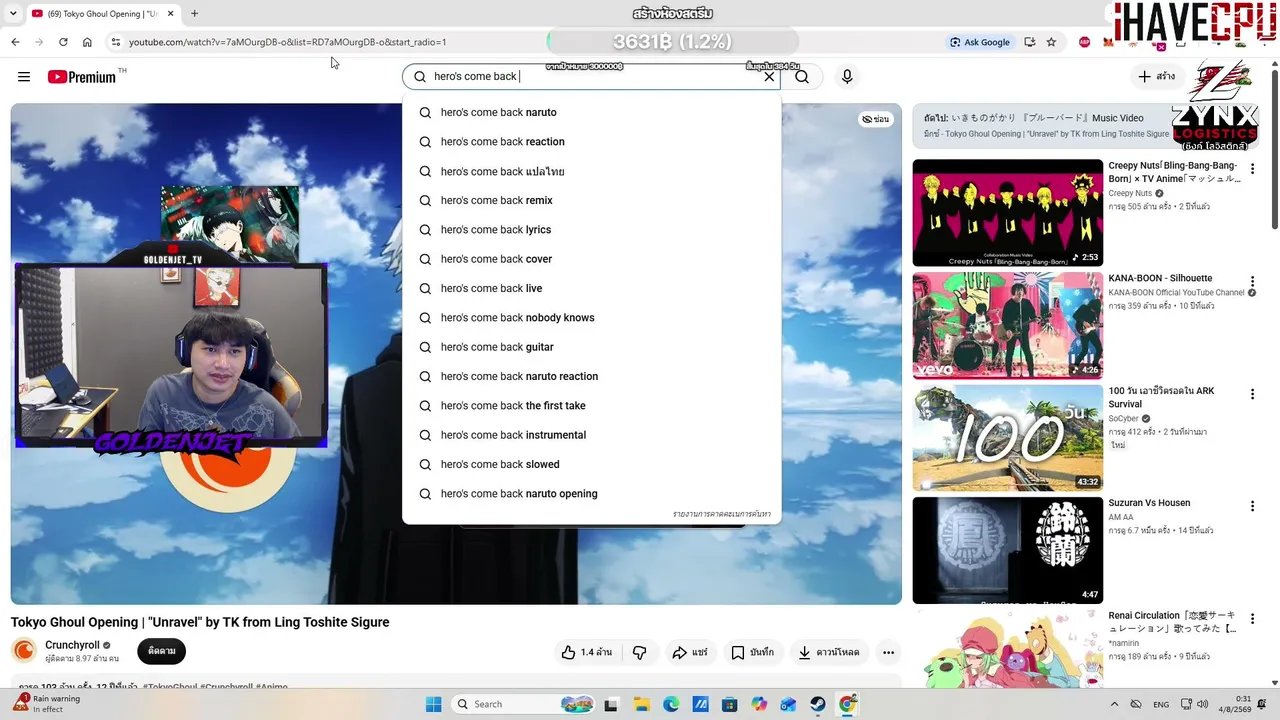
Task: Choose suggestion "hero's come back แปลไทย"
Action: 591,171
